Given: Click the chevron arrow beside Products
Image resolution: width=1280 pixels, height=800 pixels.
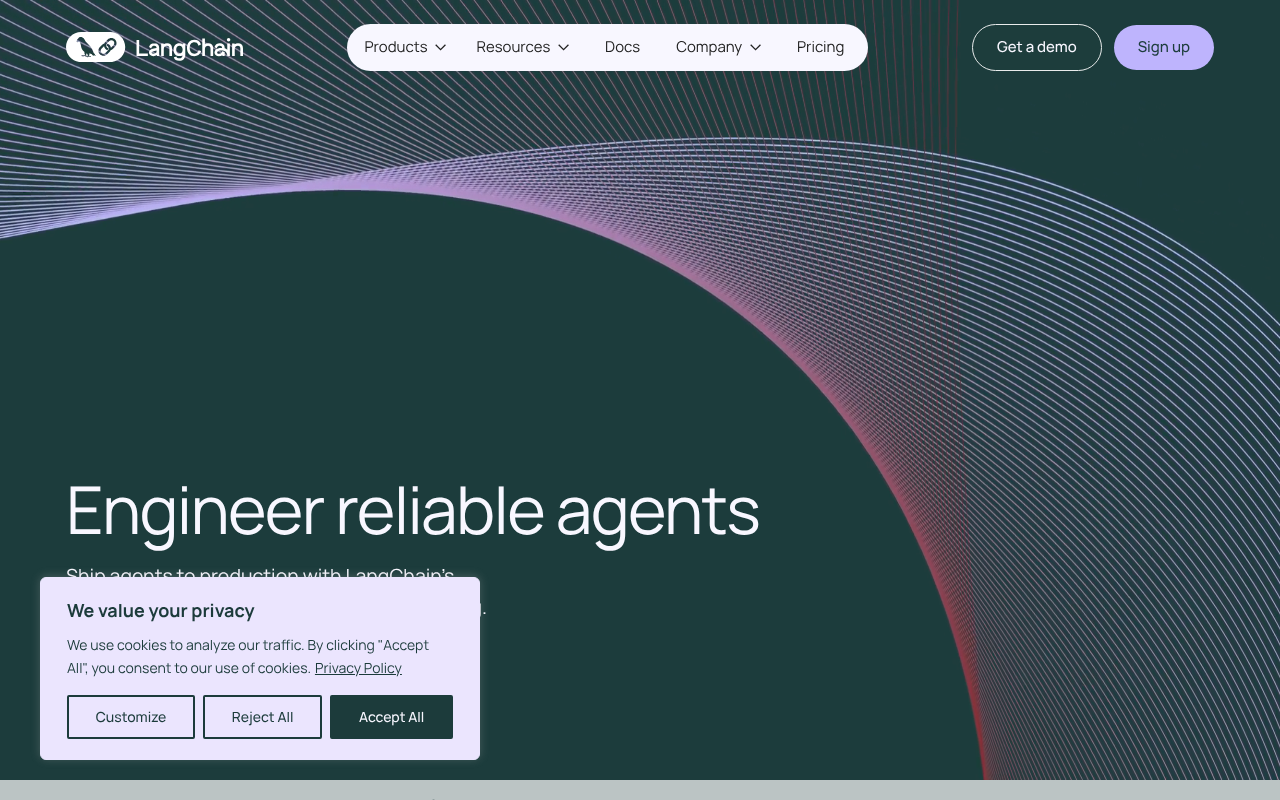Looking at the screenshot, I should [441, 48].
